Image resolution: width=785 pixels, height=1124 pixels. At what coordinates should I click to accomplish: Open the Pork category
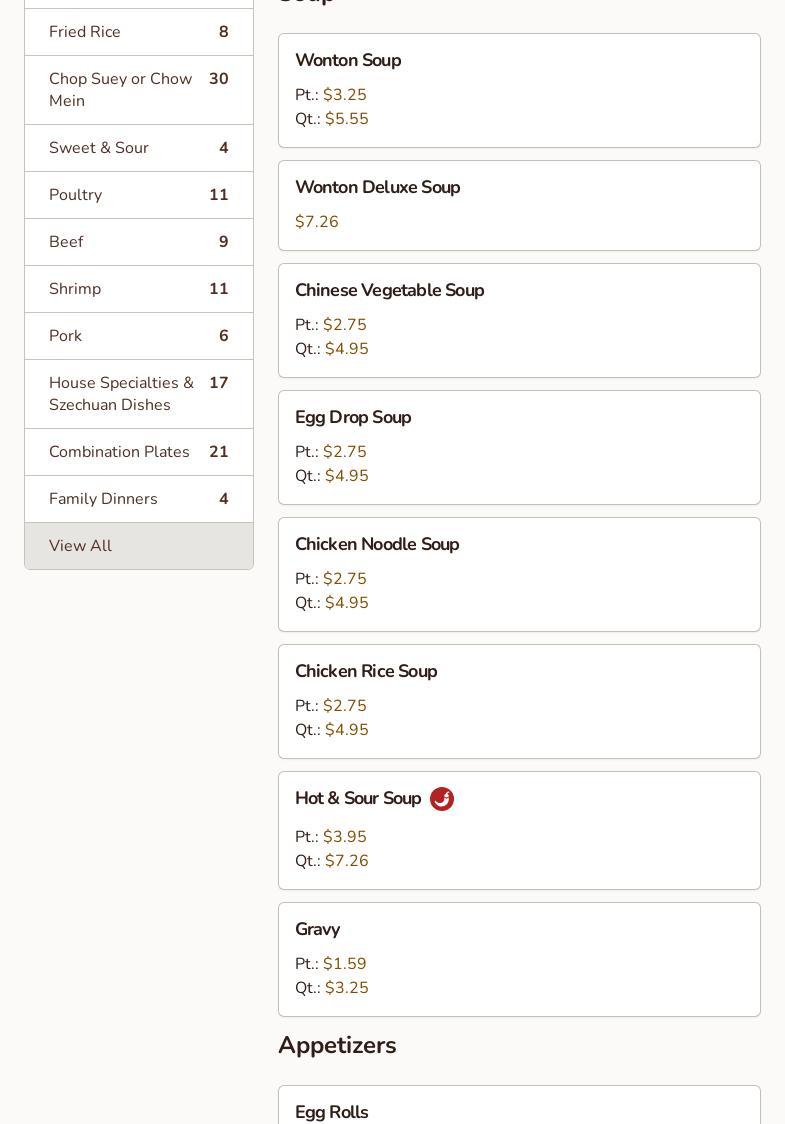coord(138,336)
